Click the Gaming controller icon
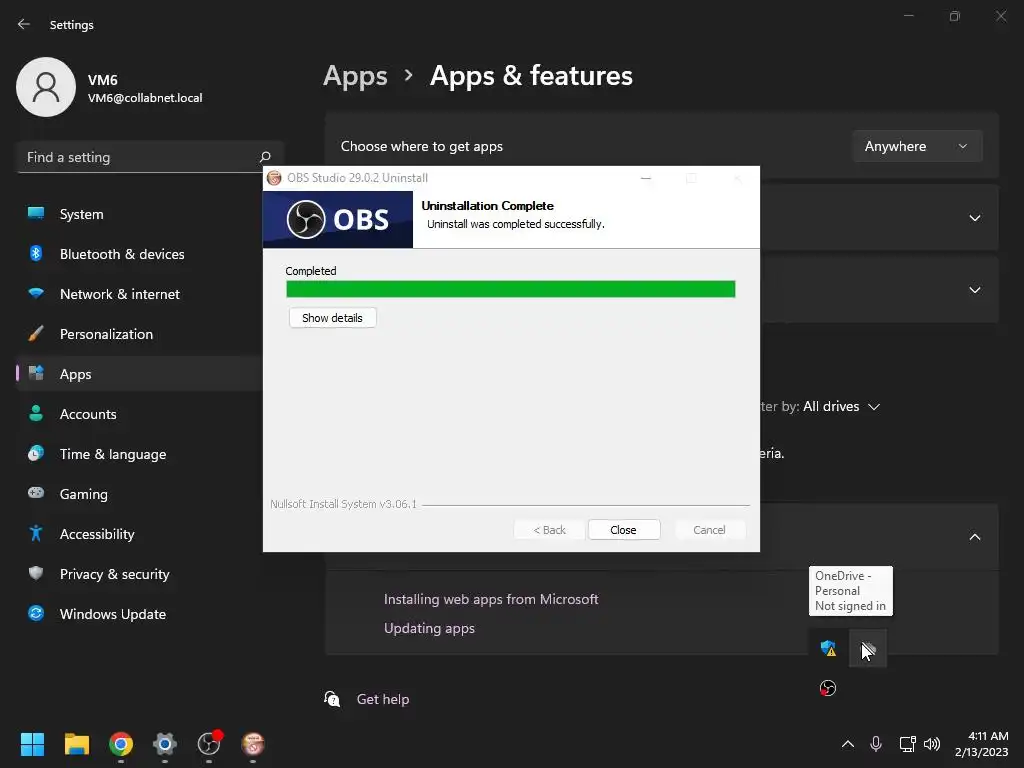1024x768 pixels. pos(36,493)
